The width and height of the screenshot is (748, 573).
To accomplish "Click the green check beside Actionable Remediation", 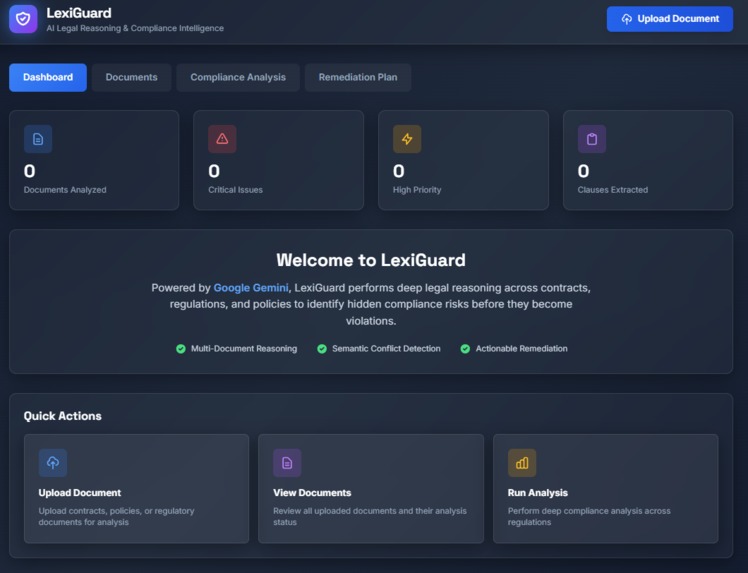I will pos(465,349).
